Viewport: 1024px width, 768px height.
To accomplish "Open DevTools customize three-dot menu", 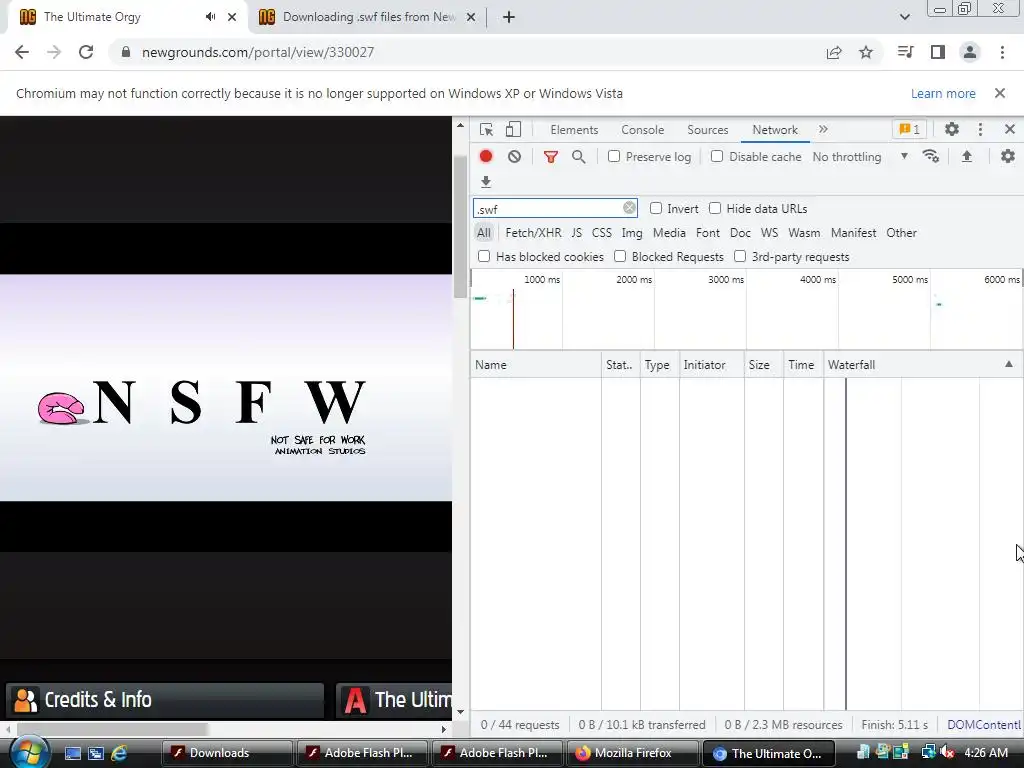I will point(980,129).
